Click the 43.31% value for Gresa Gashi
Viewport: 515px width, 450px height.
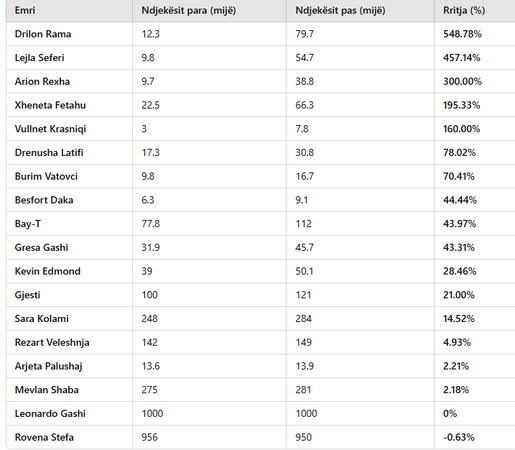tap(459, 248)
